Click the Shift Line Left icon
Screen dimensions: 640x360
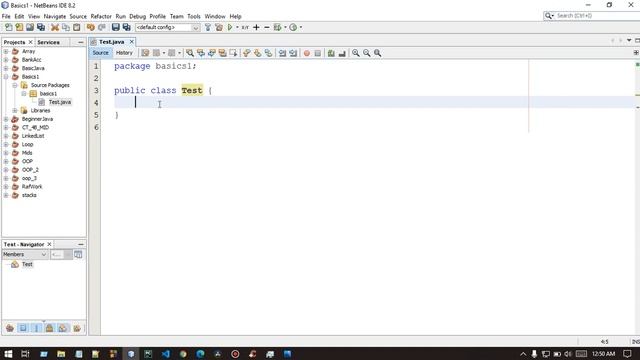point(282,53)
